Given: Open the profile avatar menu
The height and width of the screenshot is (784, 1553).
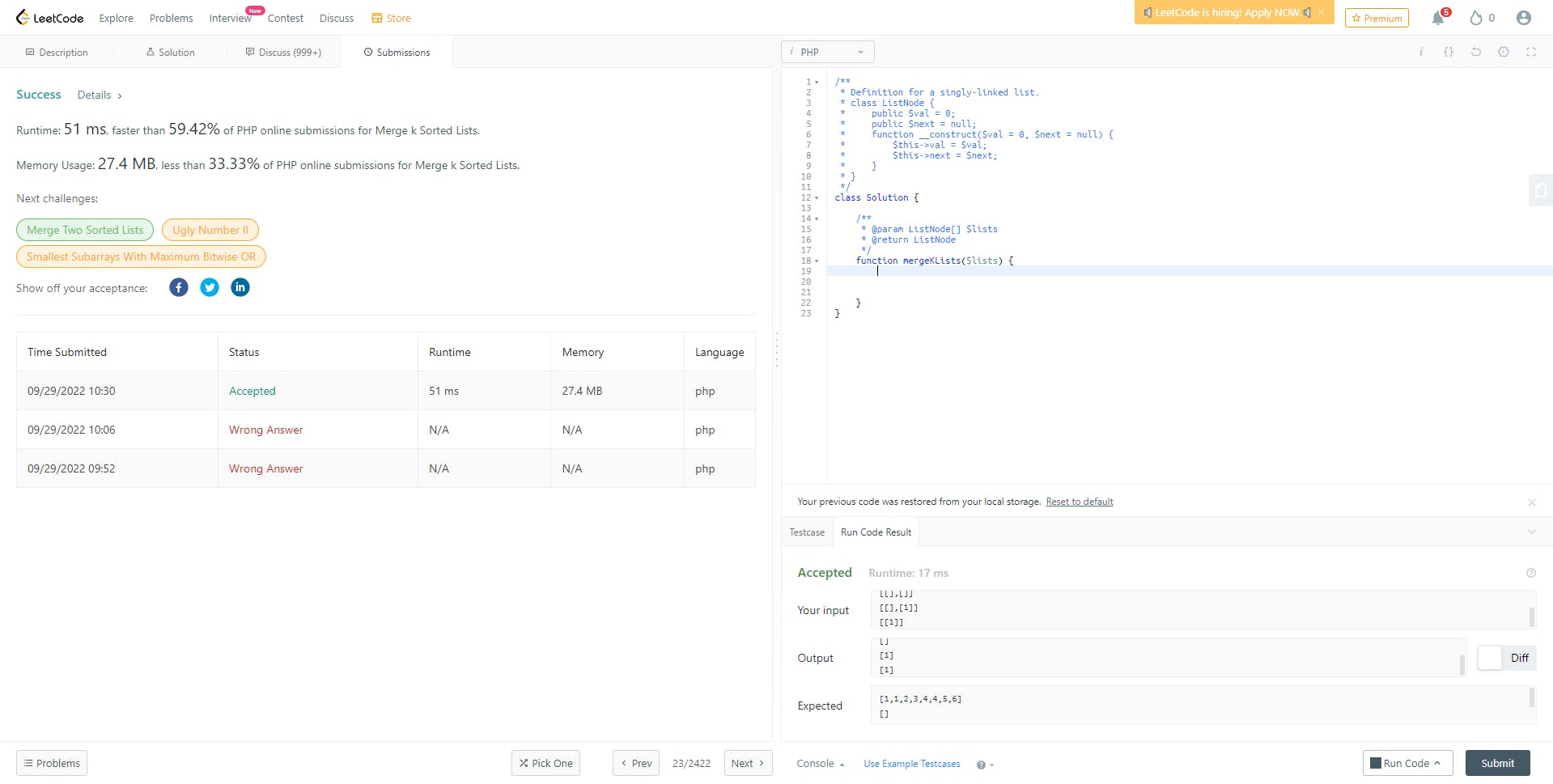Looking at the screenshot, I should point(1524,18).
